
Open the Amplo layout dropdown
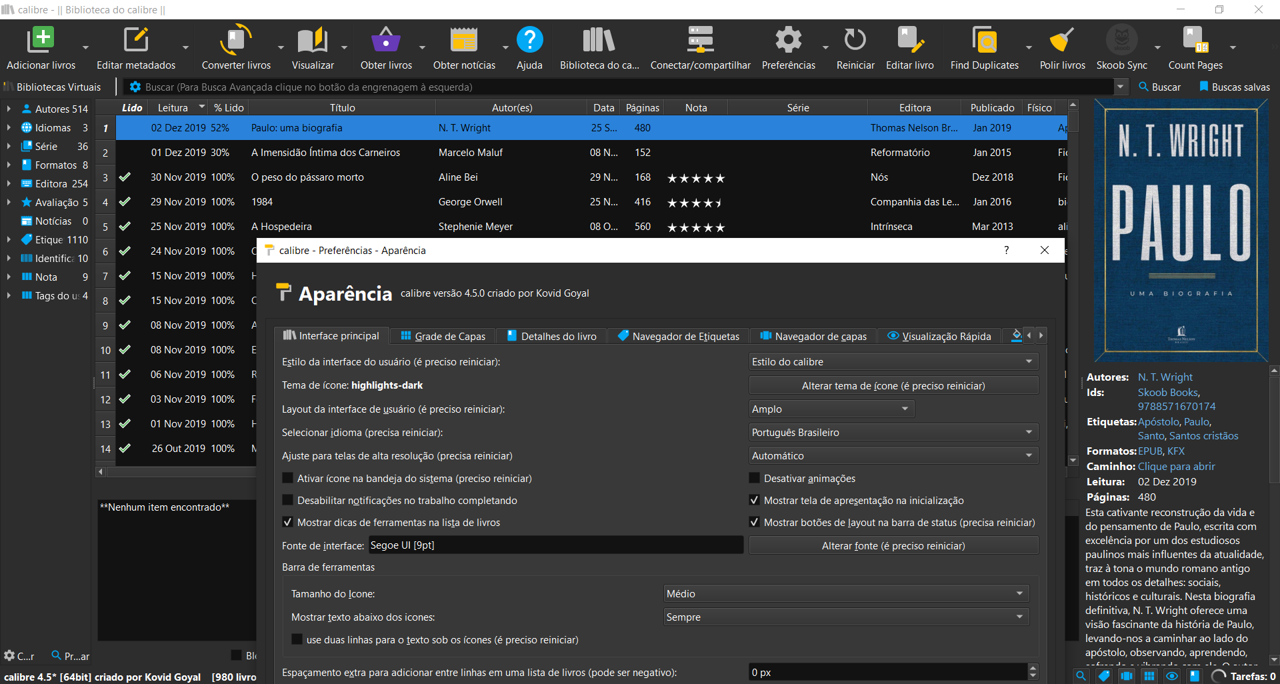831,409
